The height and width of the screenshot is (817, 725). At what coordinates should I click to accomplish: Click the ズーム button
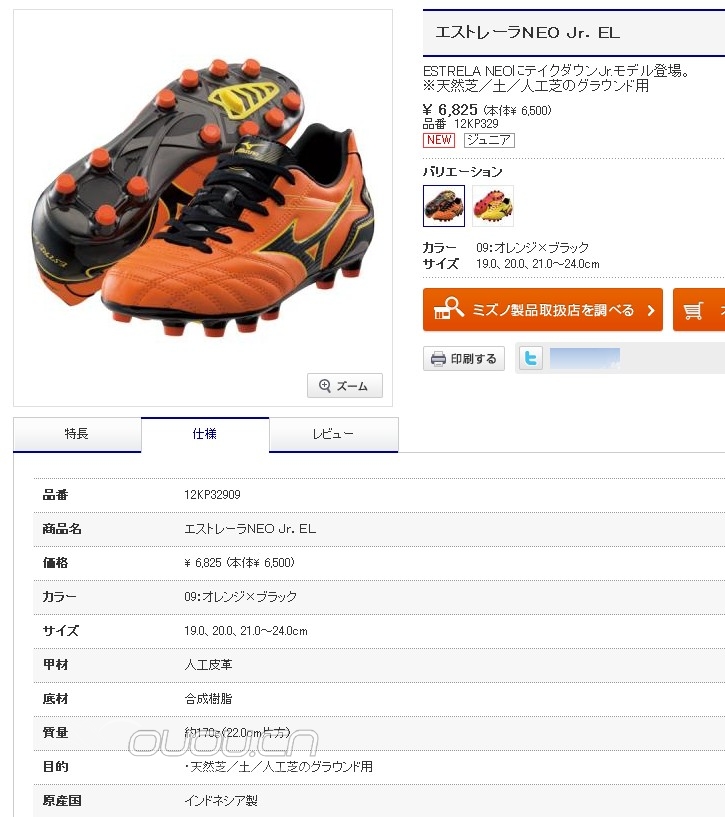pyautogui.click(x=345, y=386)
